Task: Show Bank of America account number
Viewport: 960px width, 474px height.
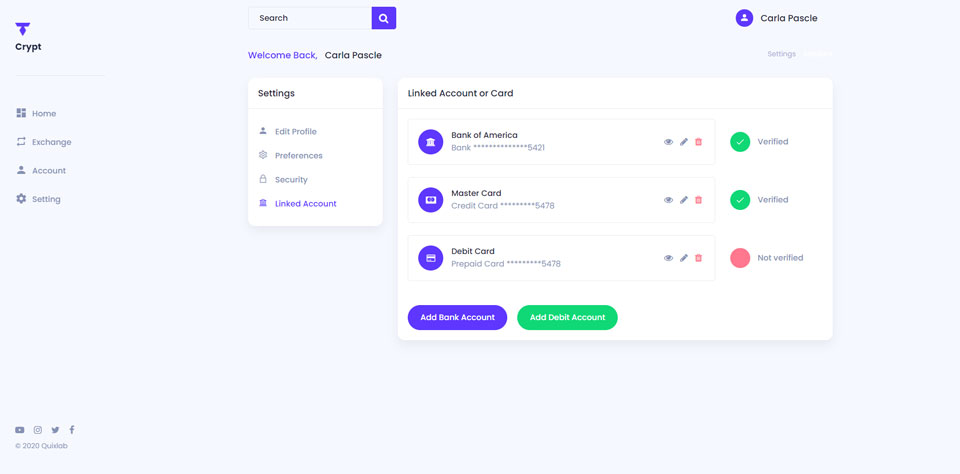Action: pos(668,142)
